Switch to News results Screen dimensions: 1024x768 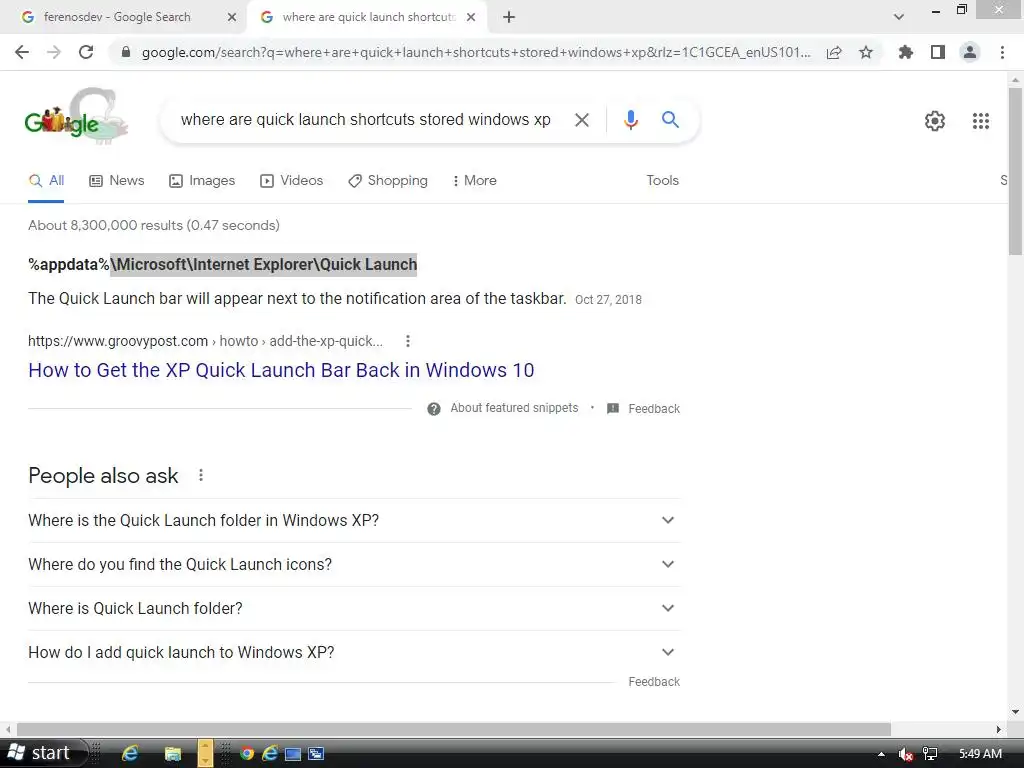[x=116, y=181]
